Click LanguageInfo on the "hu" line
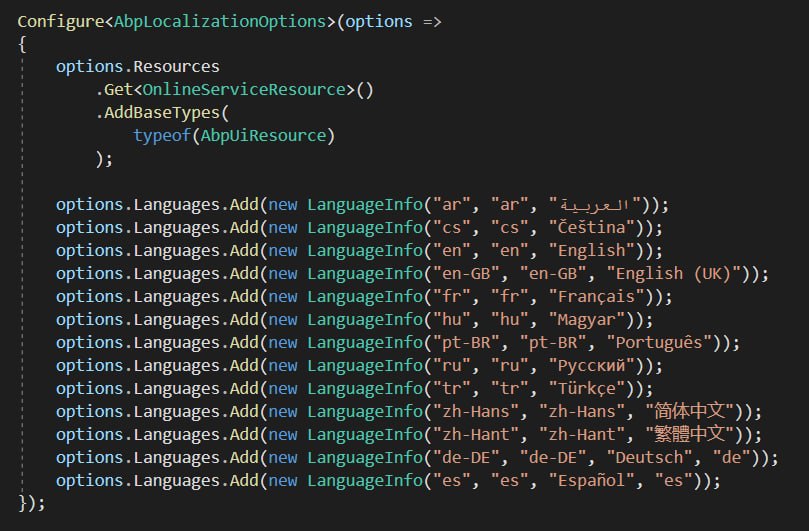809x531 pixels. coord(365,320)
